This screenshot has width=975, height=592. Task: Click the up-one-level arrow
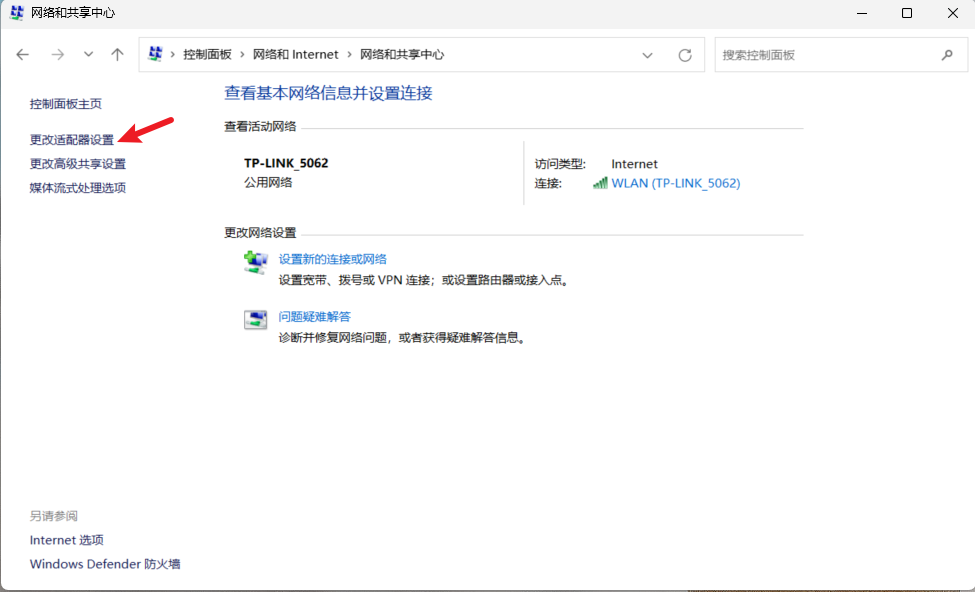pyautogui.click(x=116, y=55)
